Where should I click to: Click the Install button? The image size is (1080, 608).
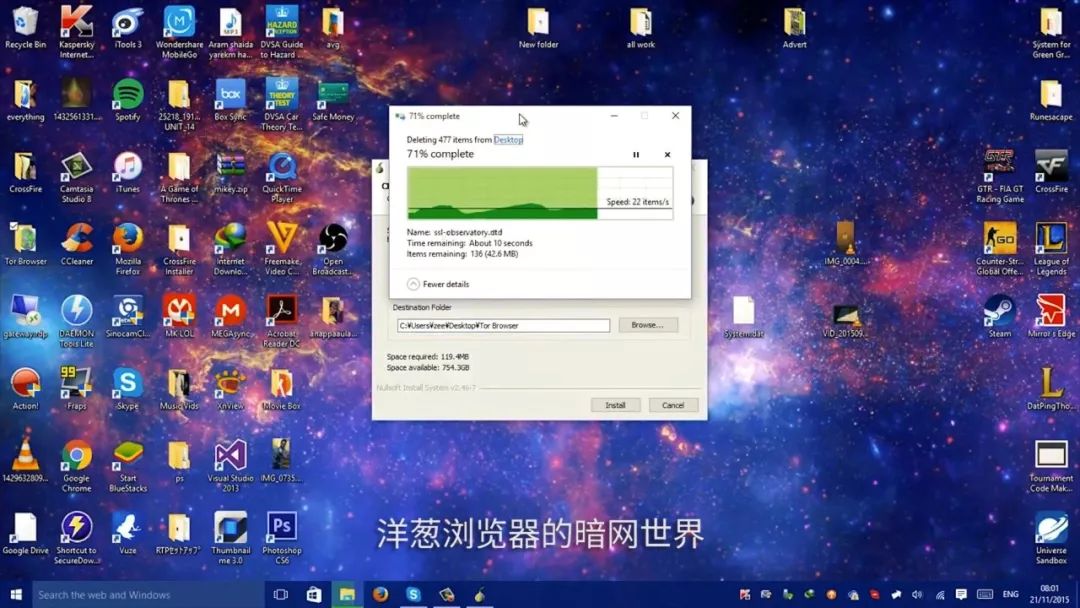point(616,405)
